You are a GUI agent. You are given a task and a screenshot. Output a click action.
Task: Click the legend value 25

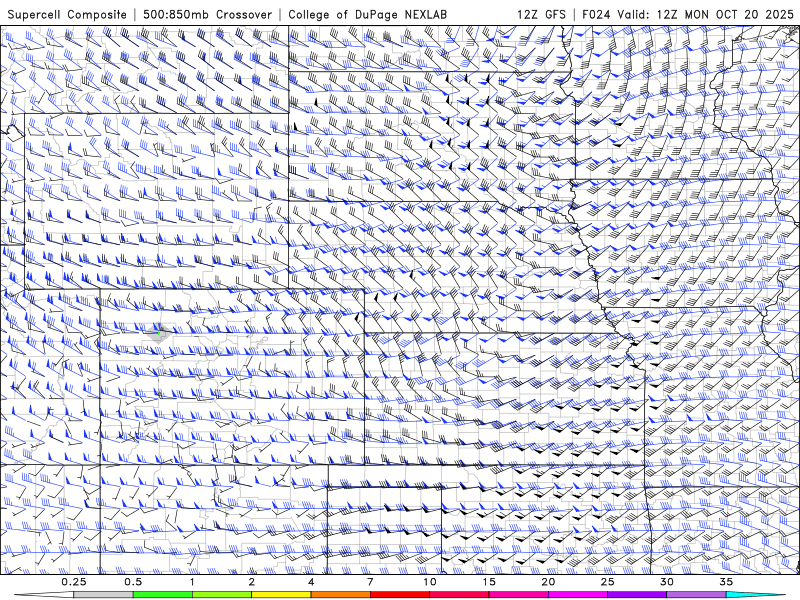coord(608,582)
